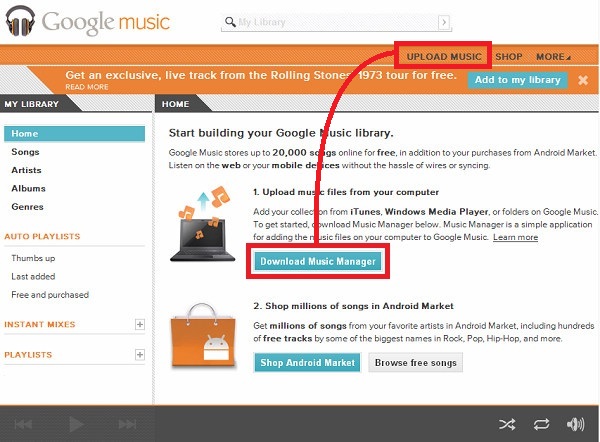The width and height of the screenshot is (600, 442).
Task: Click the PLAYLISTS section label
Action: click(x=28, y=355)
